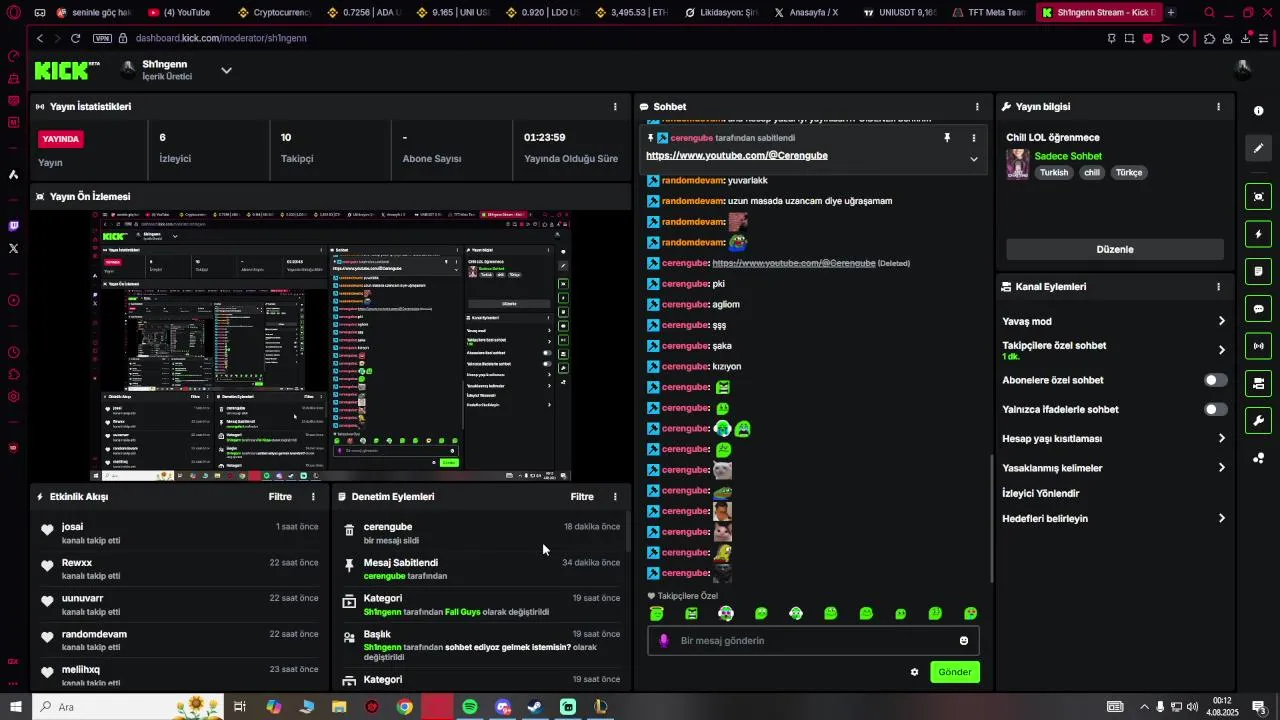Click josai in activity feed

[x=72, y=527]
